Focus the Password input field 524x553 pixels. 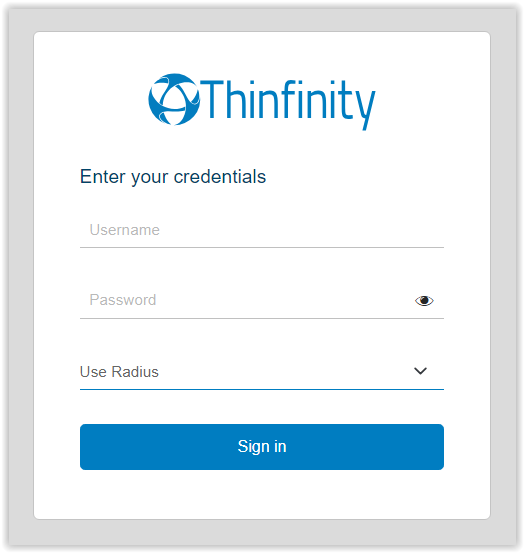pos(247,300)
